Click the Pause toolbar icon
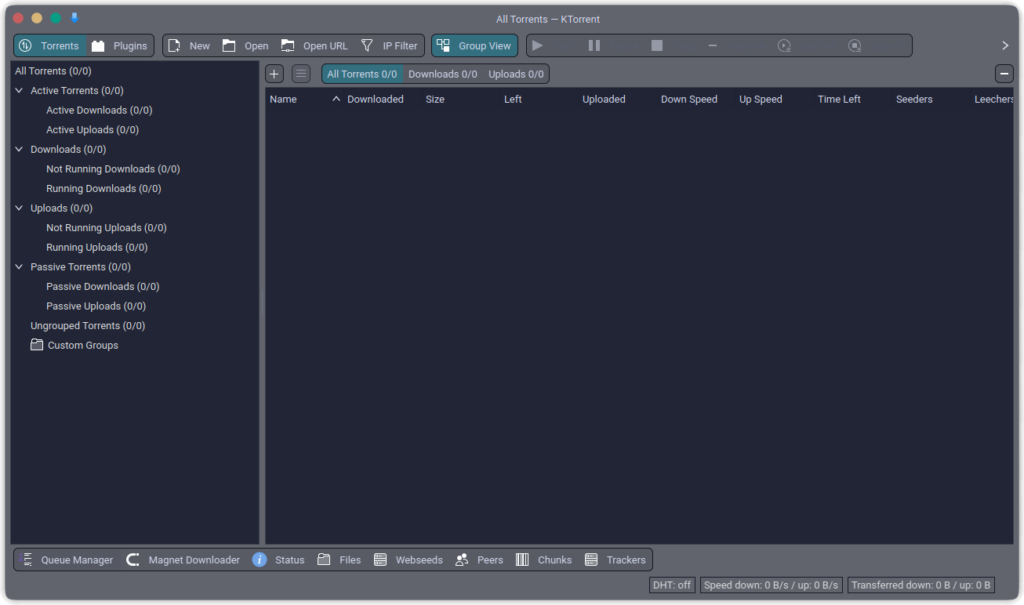Screen dimensions: 1024x605 click(x=594, y=46)
